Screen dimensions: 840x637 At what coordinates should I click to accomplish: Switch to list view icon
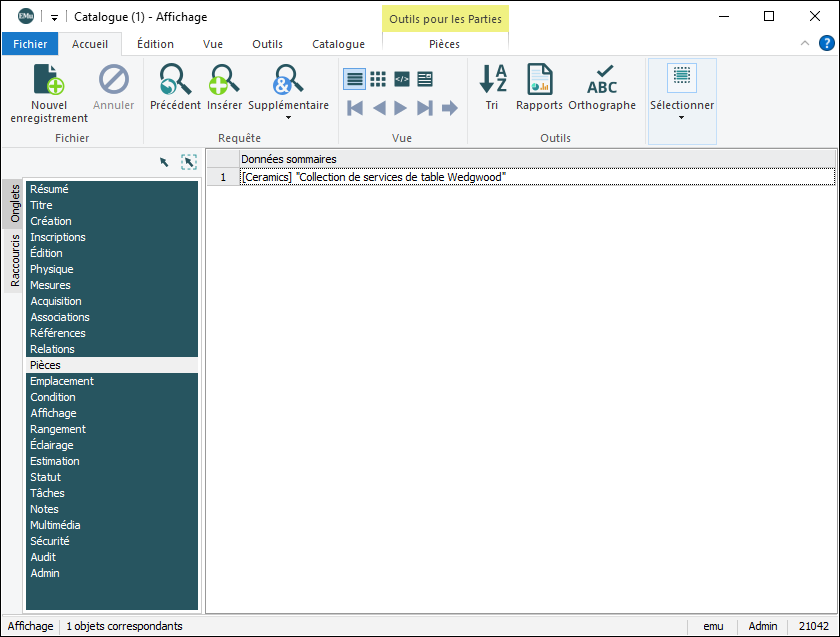(x=354, y=79)
